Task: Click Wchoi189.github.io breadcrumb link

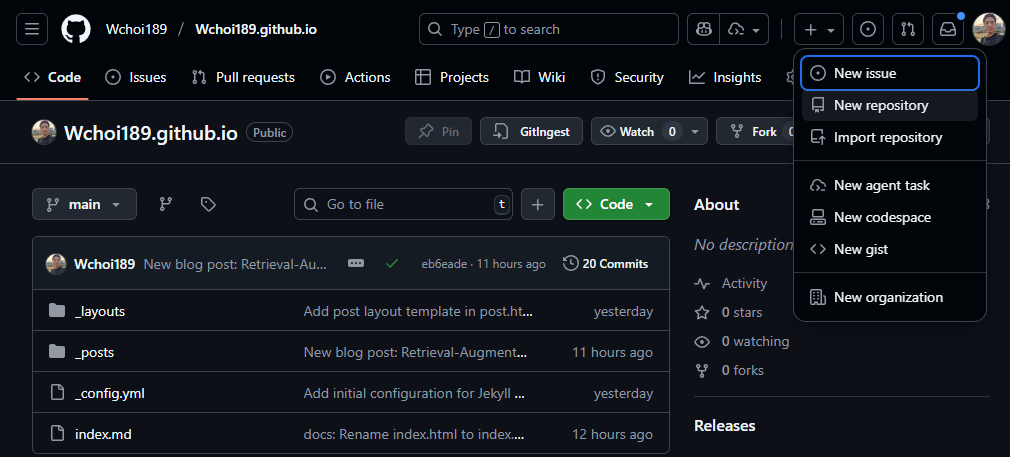Action: coord(256,29)
